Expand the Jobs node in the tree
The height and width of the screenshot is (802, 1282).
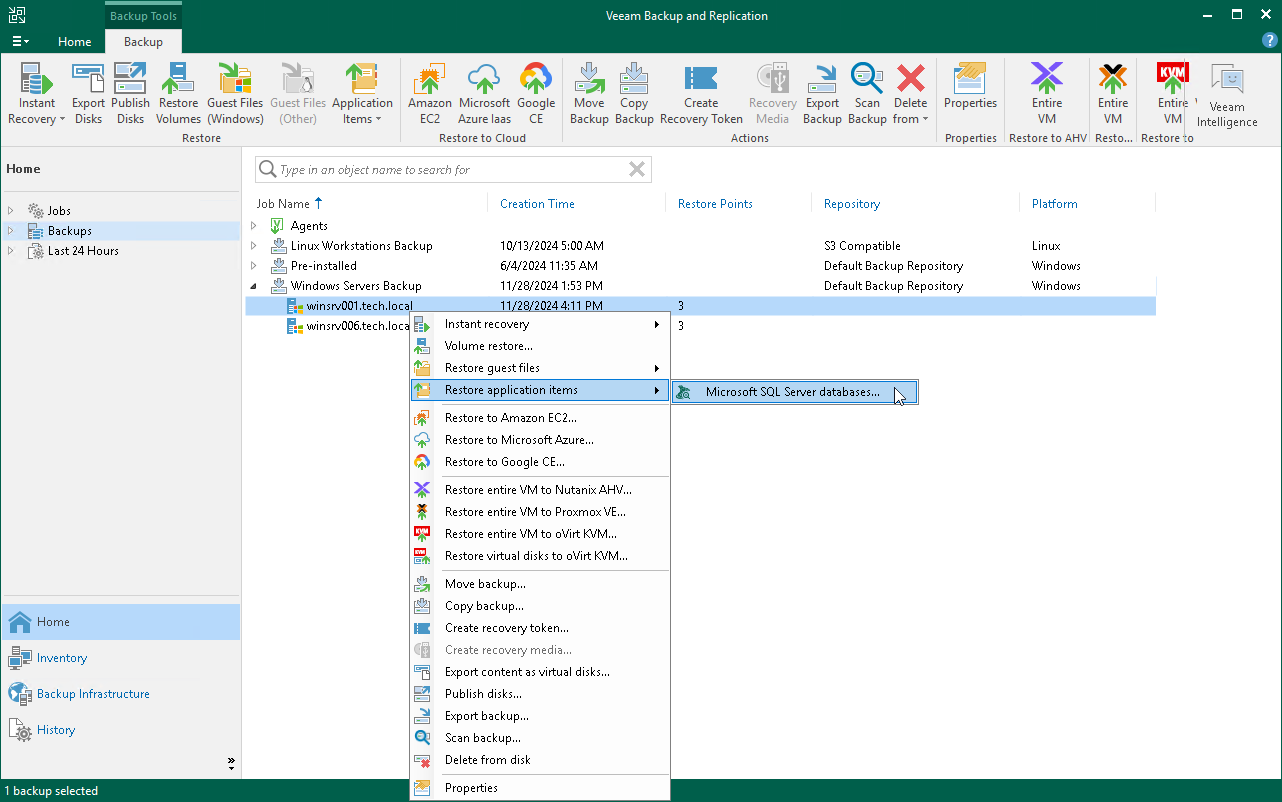coord(10,210)
